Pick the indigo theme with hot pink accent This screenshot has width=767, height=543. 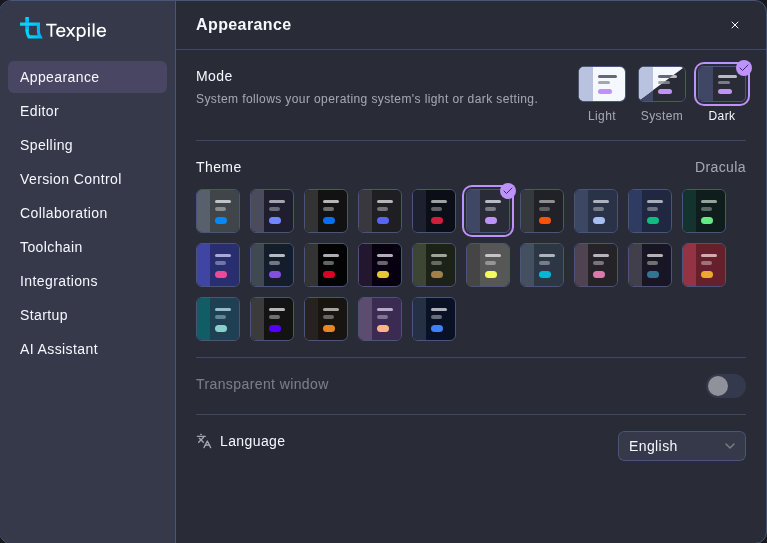pos(218,265)
